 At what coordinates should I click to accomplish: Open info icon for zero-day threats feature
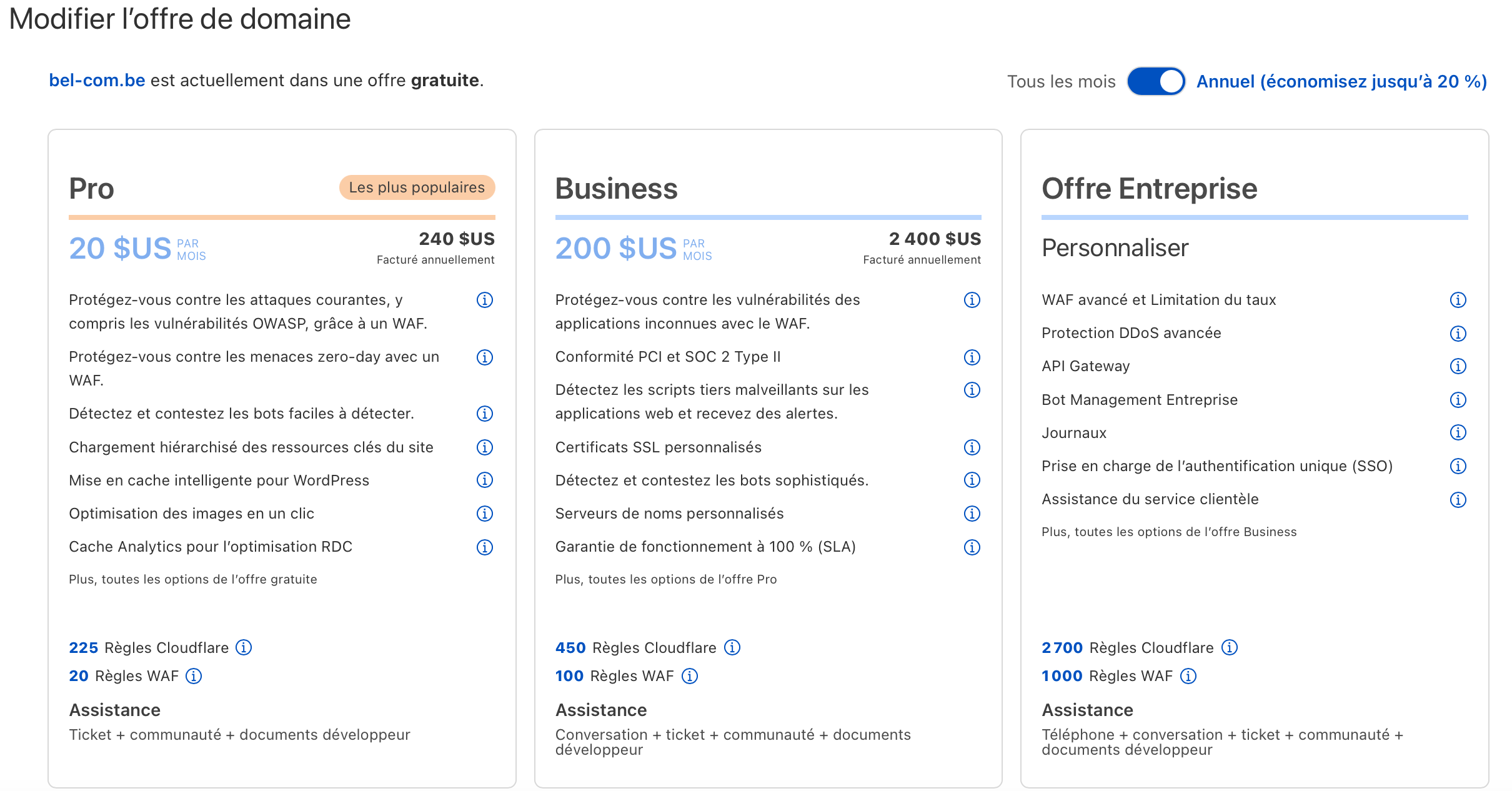tap(485, 357)
